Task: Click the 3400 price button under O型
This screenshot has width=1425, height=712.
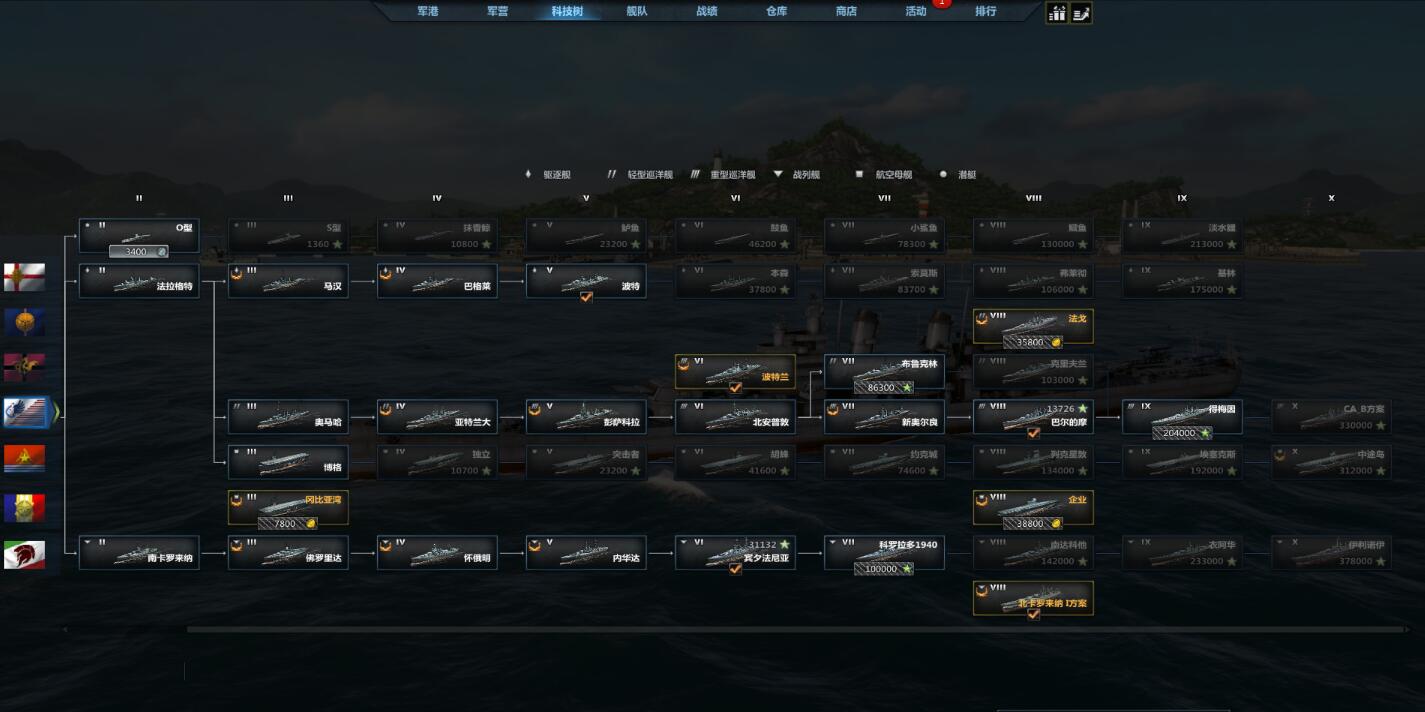Action: 138,252
